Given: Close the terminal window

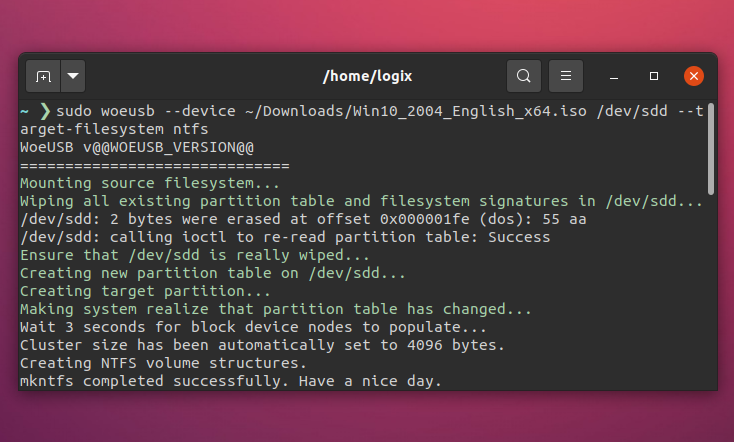Looking at the screenshot, I should tap(694, 76).
